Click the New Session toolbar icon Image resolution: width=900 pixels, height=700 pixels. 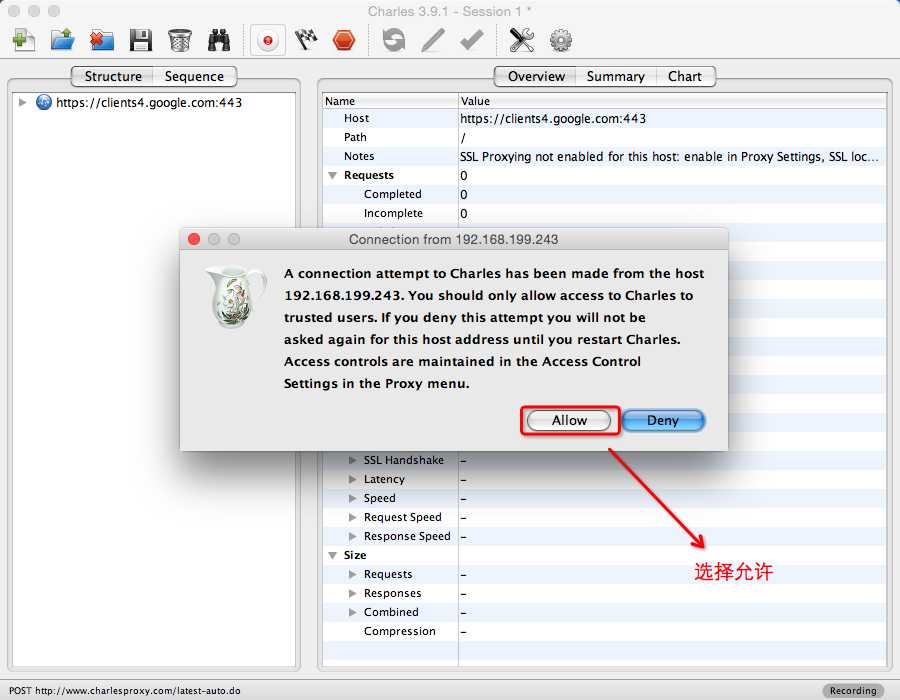click(24, 41)
